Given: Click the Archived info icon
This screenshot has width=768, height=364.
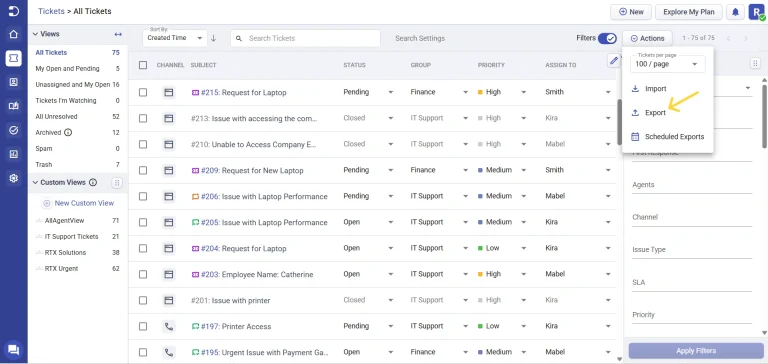Looking at the screenshot, I should tap(68, 132).
